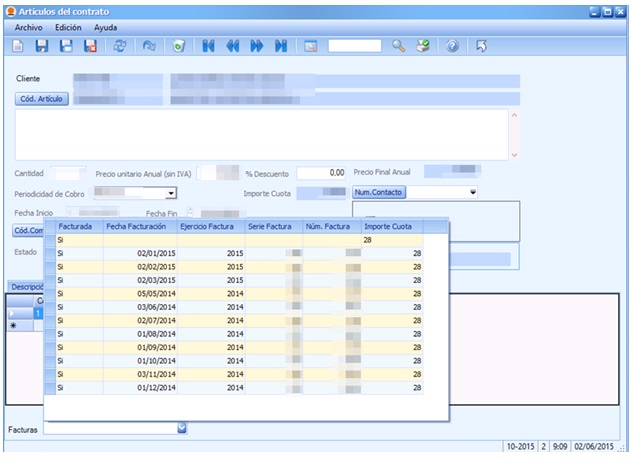The image size is (633, 464).
Task: Open the Edición menu
Action: 68,28
